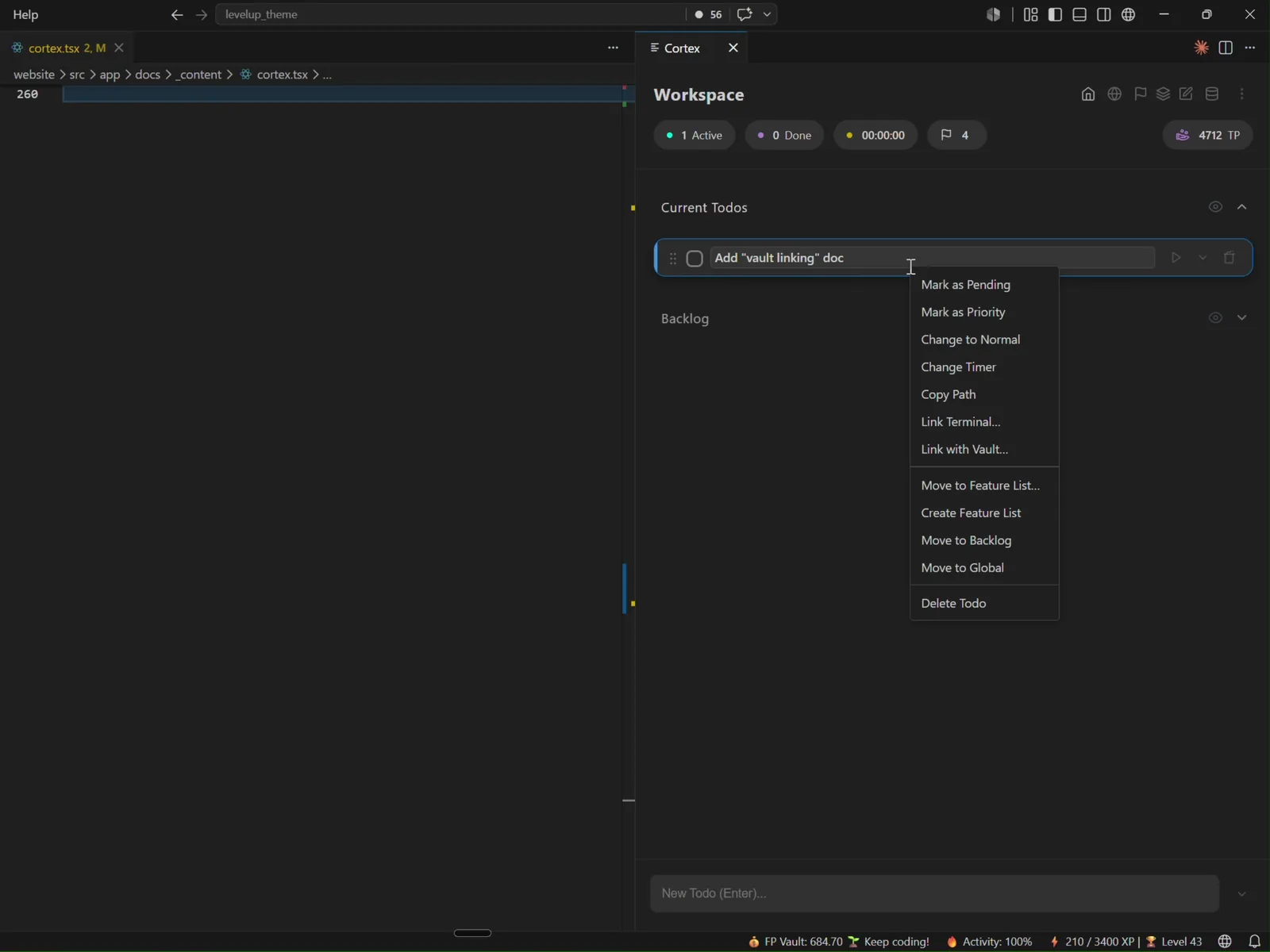
Task: Open the flag icon in Workspace header
Action: point(1141,94)
